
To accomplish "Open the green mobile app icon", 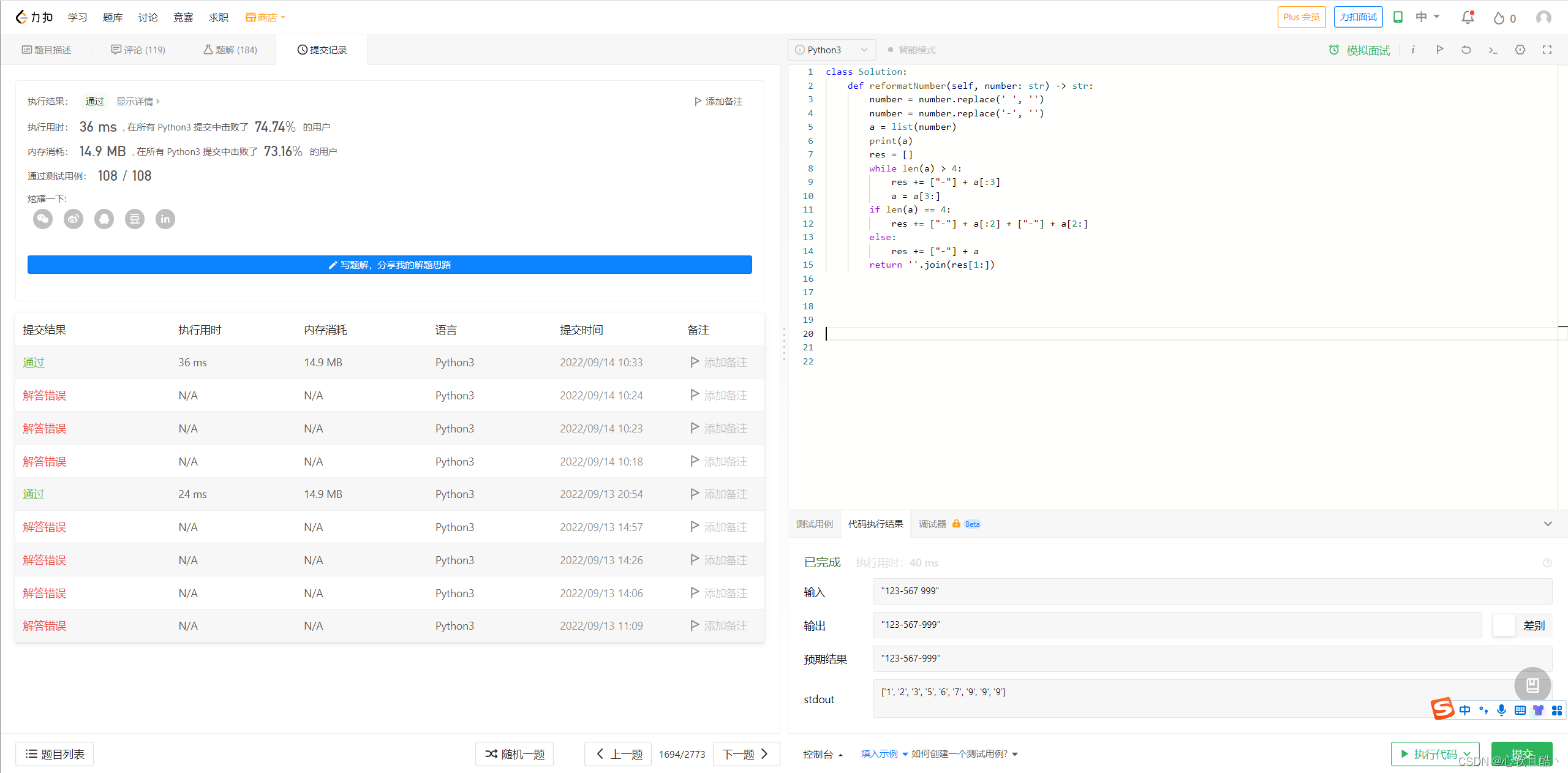I will [x=1398, y=17].
